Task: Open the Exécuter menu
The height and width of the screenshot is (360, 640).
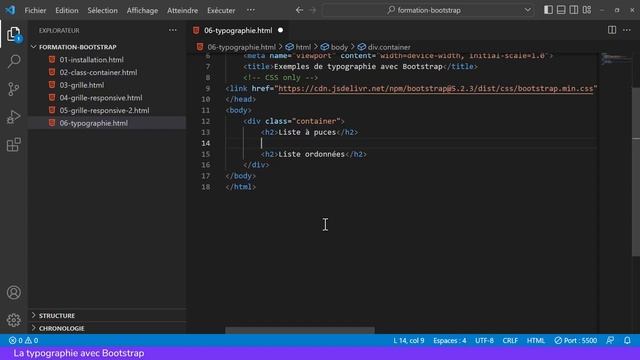Action: 221,10
